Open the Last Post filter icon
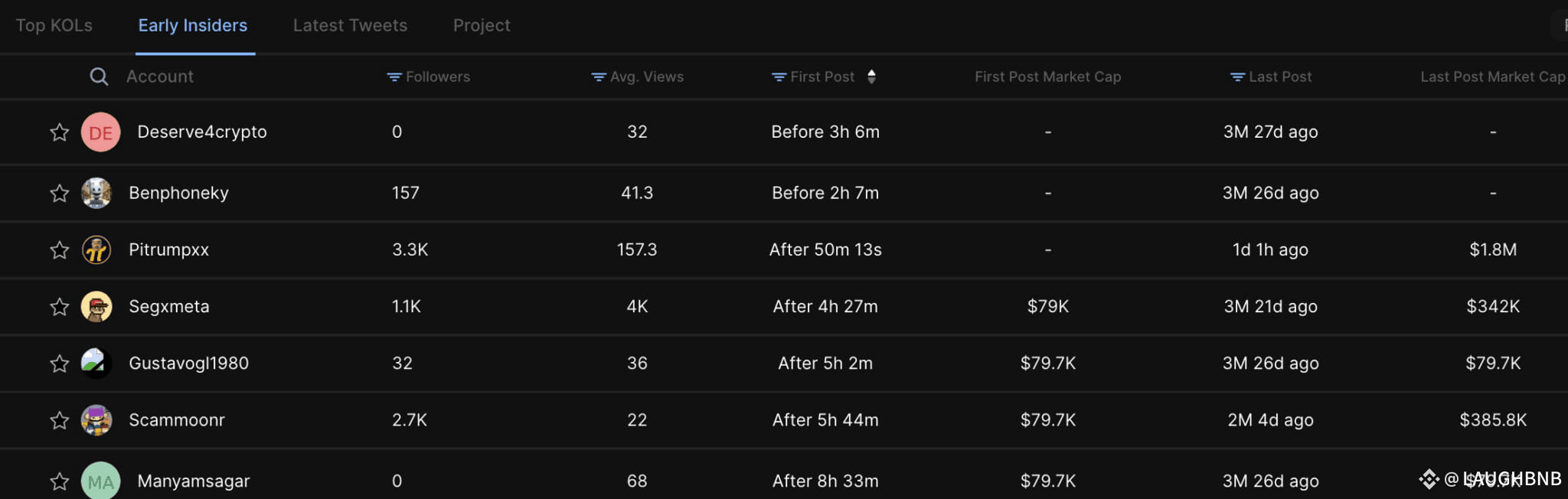Screen dimensions: 1568x499 coord(1237,77)
